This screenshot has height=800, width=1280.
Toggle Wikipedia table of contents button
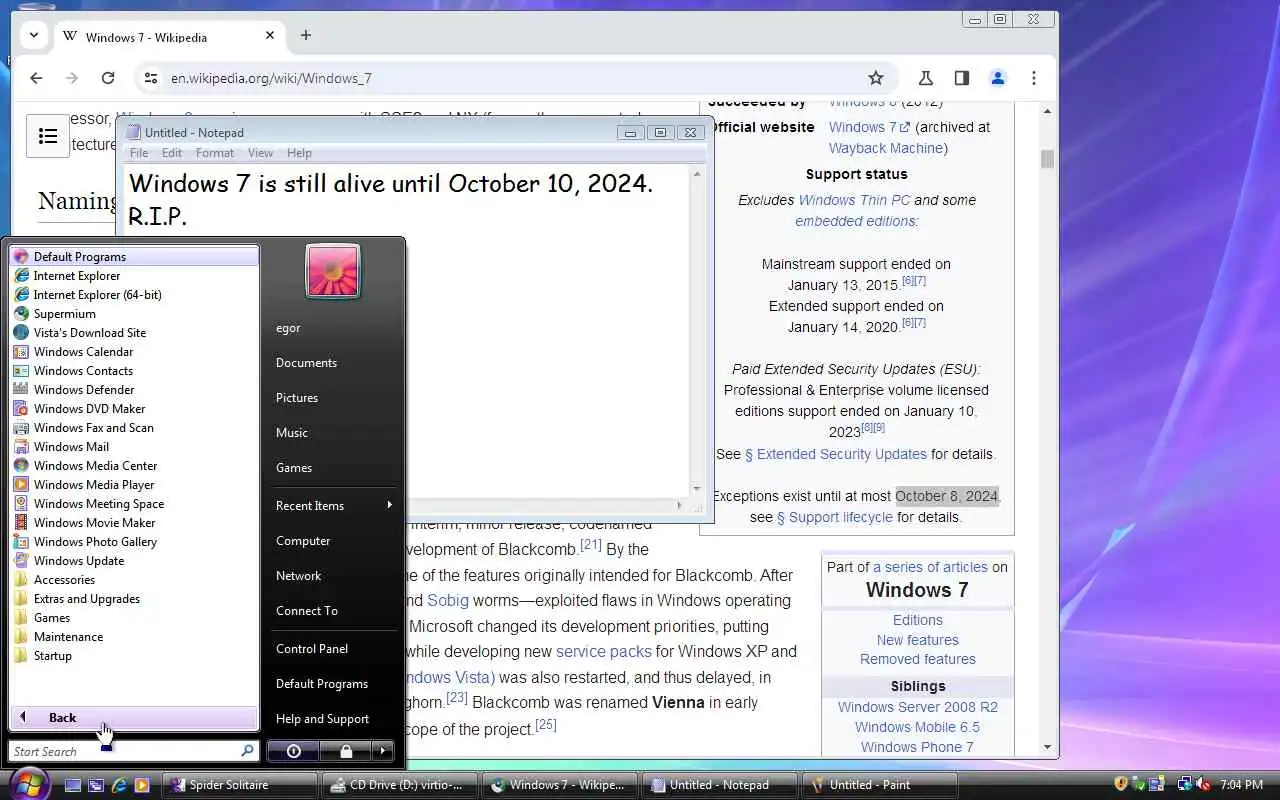pos(48,136)
